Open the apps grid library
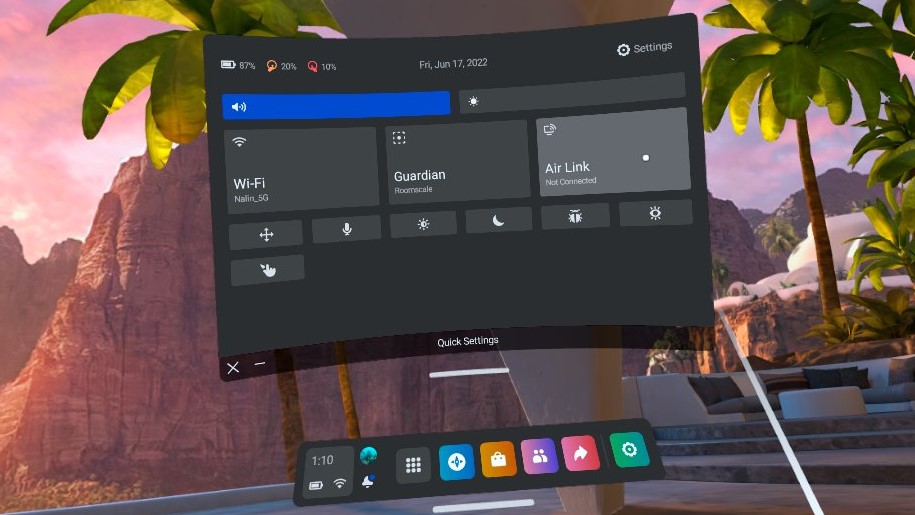Image resolution: width=915 pixels, height=515 pixels. coord(413,465)
